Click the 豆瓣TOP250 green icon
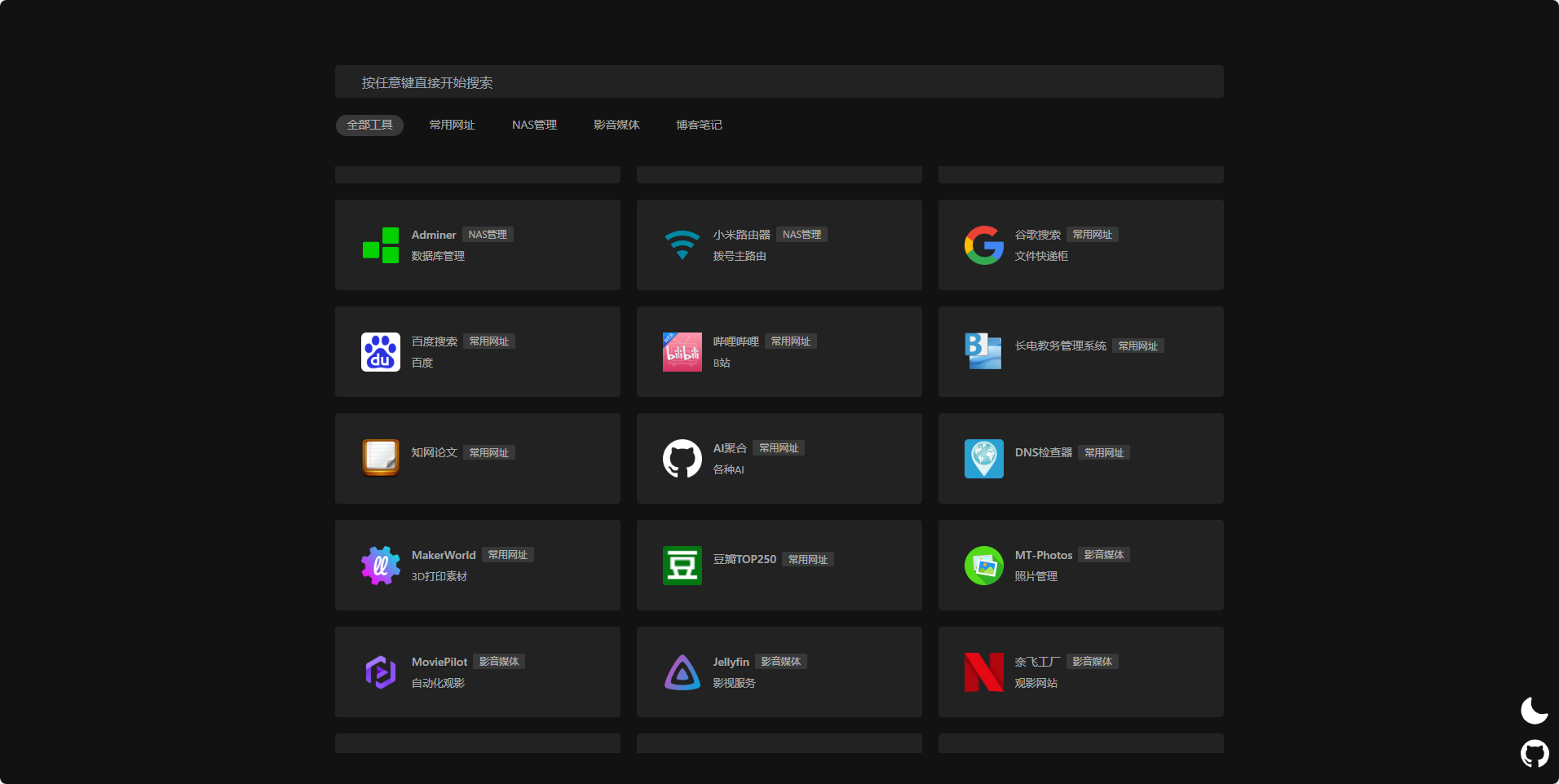The width and height of the screenshot is (1559, 784). click(x=682, y=566)
